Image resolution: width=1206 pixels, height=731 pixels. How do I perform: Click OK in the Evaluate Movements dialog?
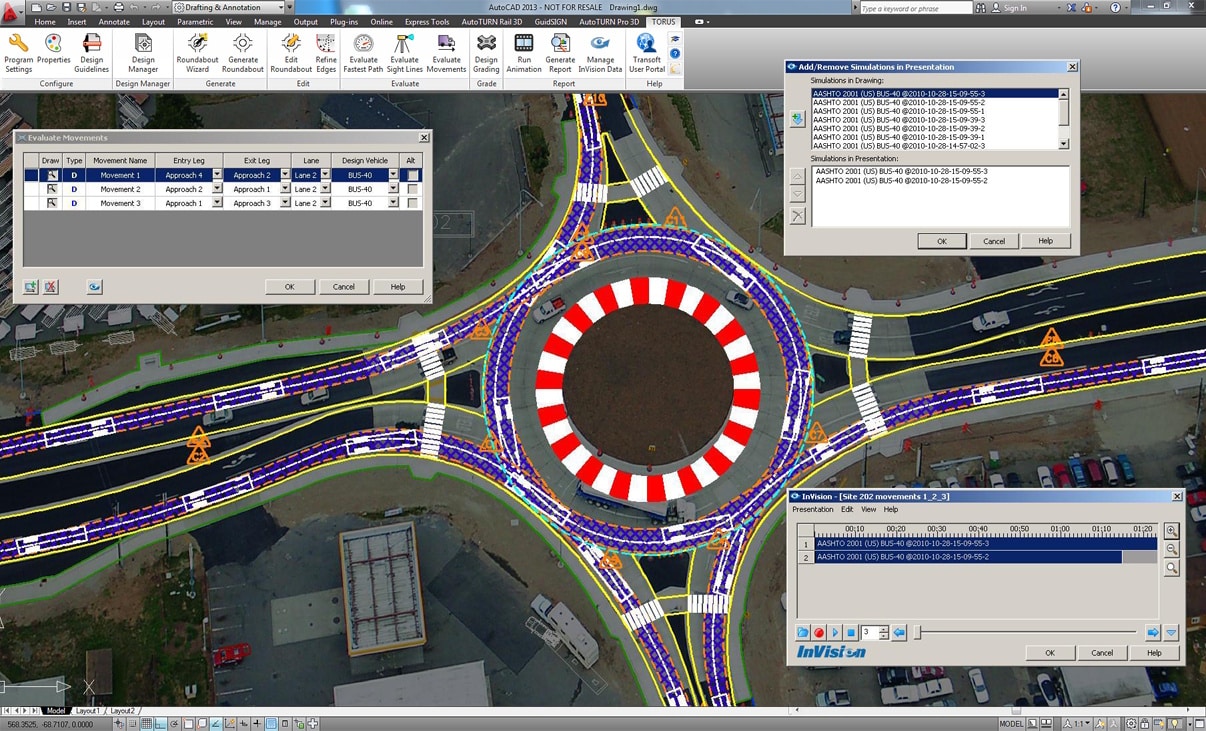pyautogui.click(x=289, y=287)
